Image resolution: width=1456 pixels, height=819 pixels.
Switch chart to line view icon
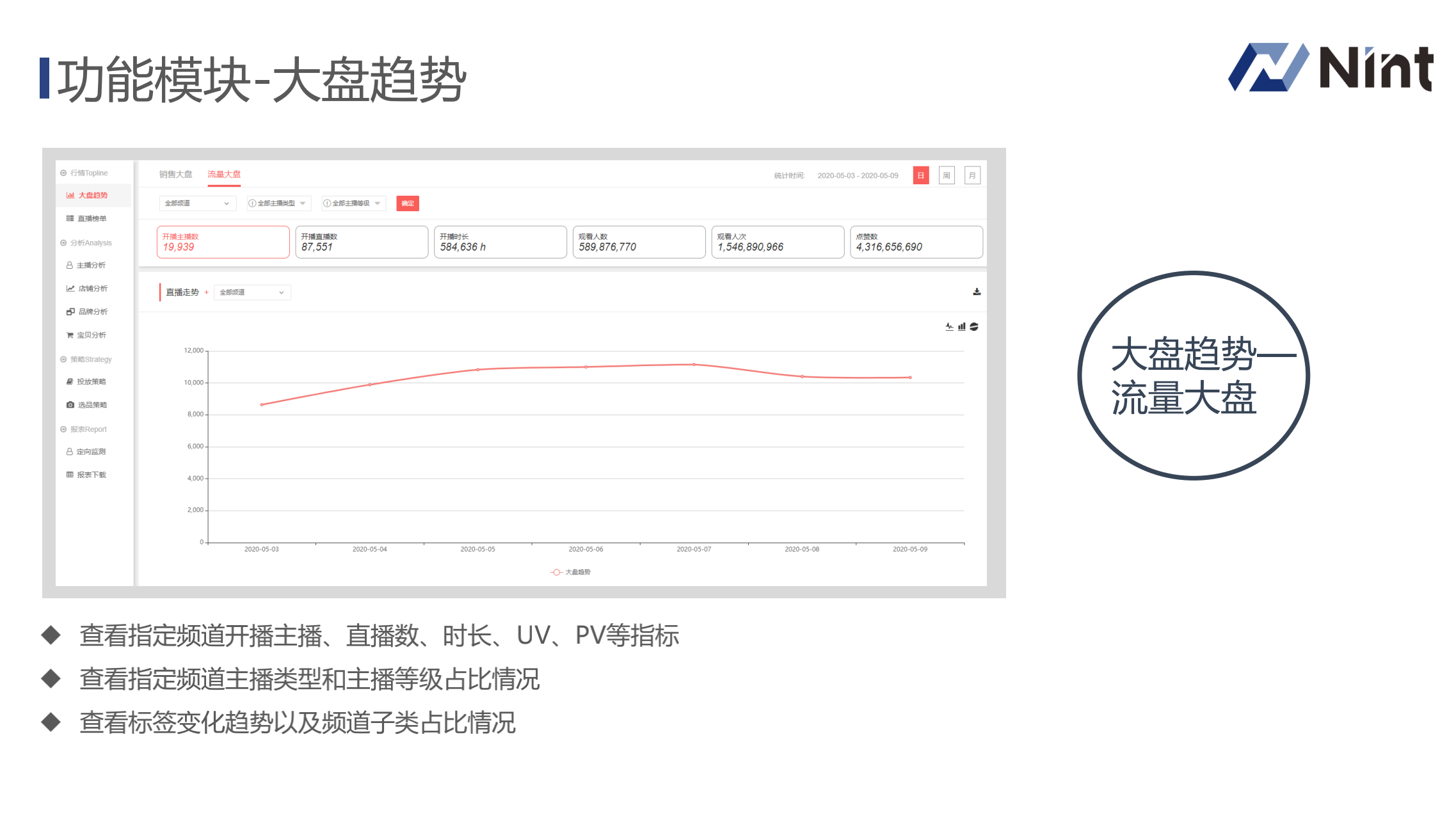949,327
